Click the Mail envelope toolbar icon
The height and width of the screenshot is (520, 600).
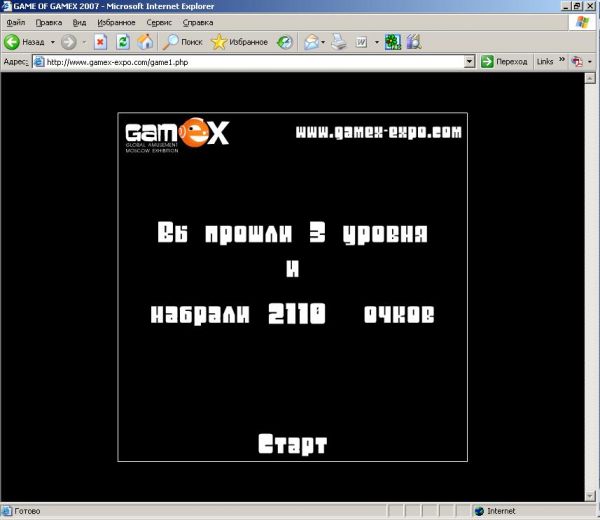pyautogui.click(x=311, y=42)
